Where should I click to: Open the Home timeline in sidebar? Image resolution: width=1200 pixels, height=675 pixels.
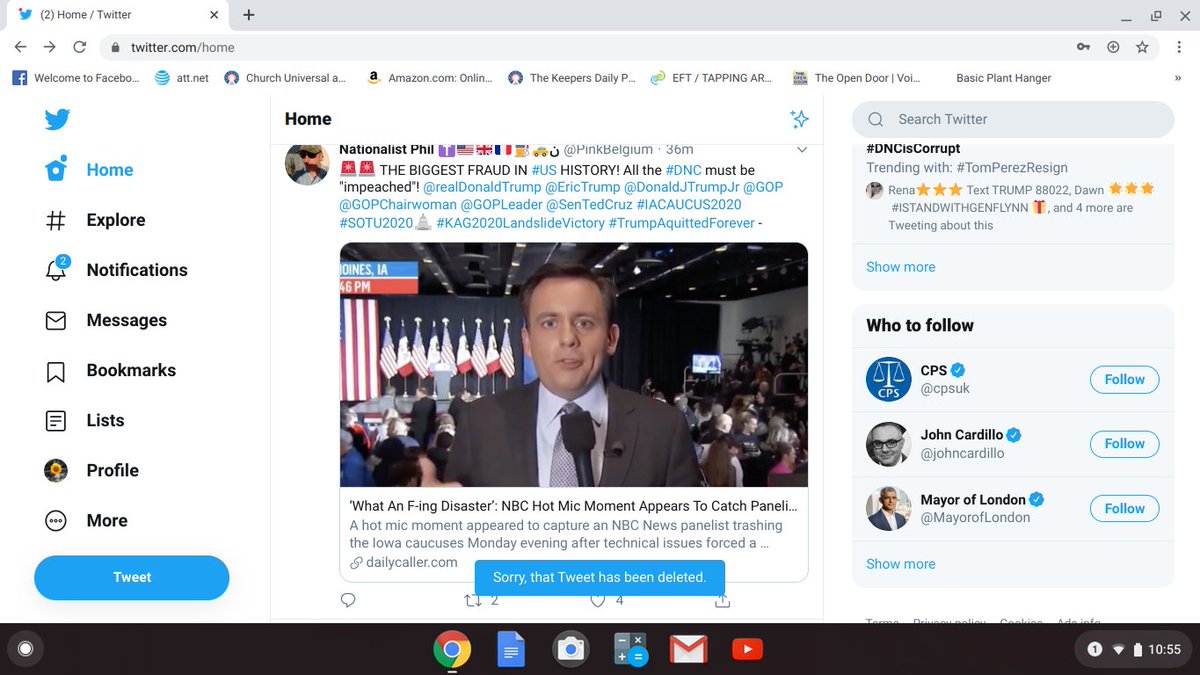(x=89, y=170)
